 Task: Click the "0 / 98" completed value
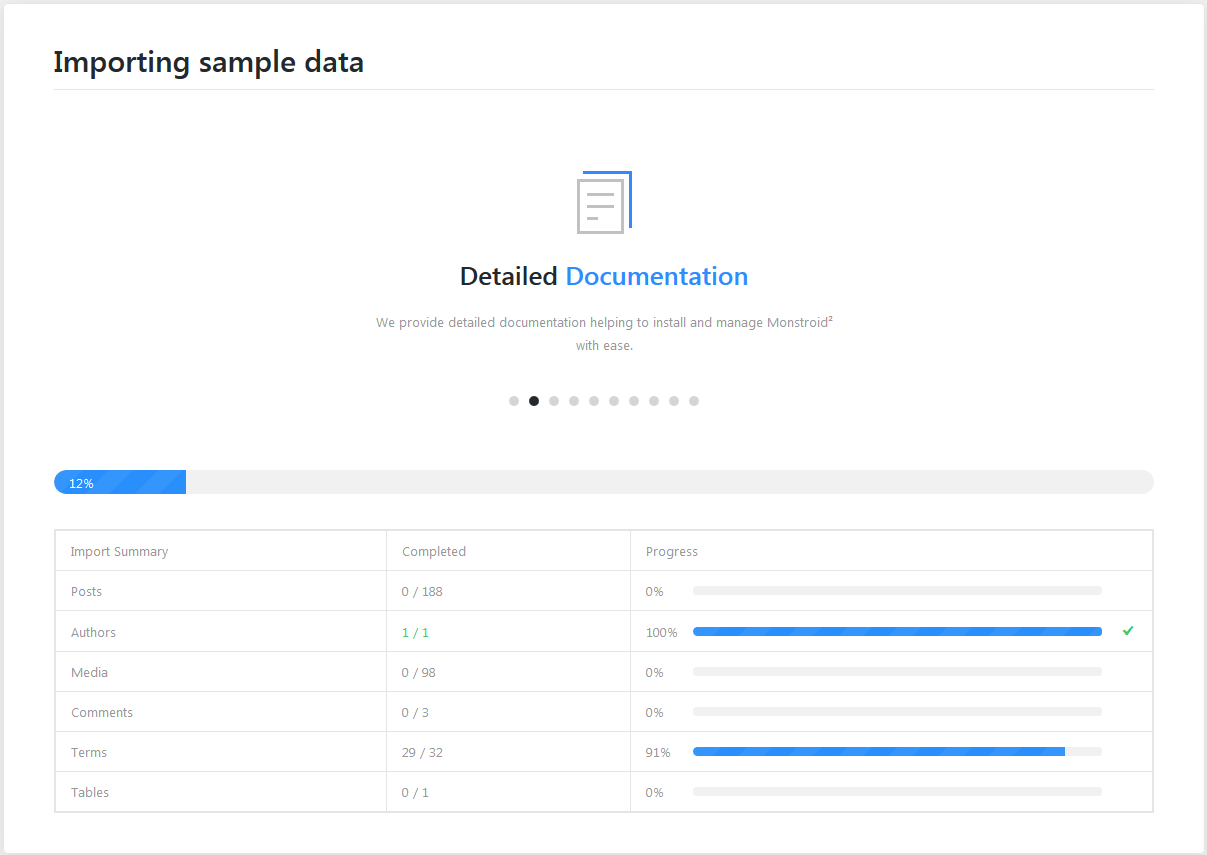419,672
